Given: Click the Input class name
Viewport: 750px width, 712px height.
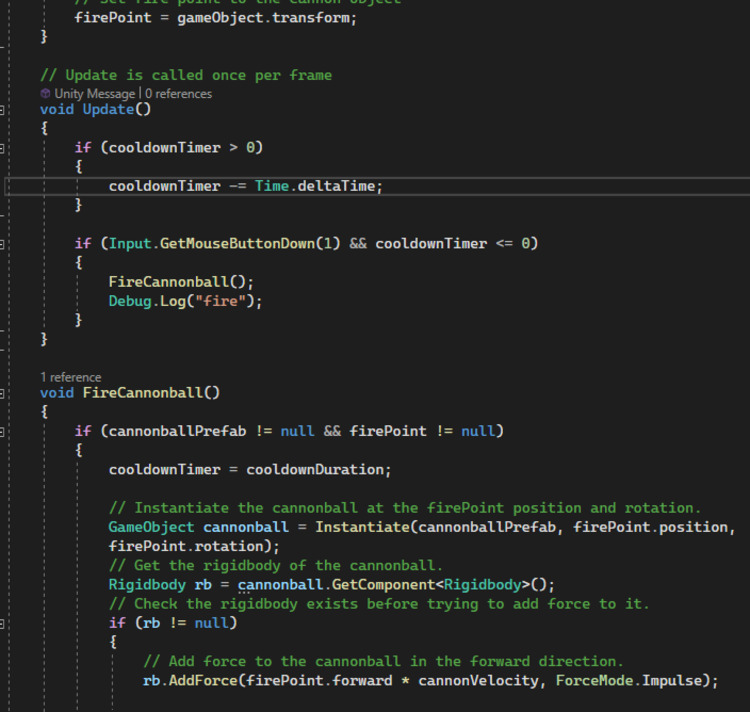Looking at the screenshot, I should pyautogui.click(x=130, y=244).
